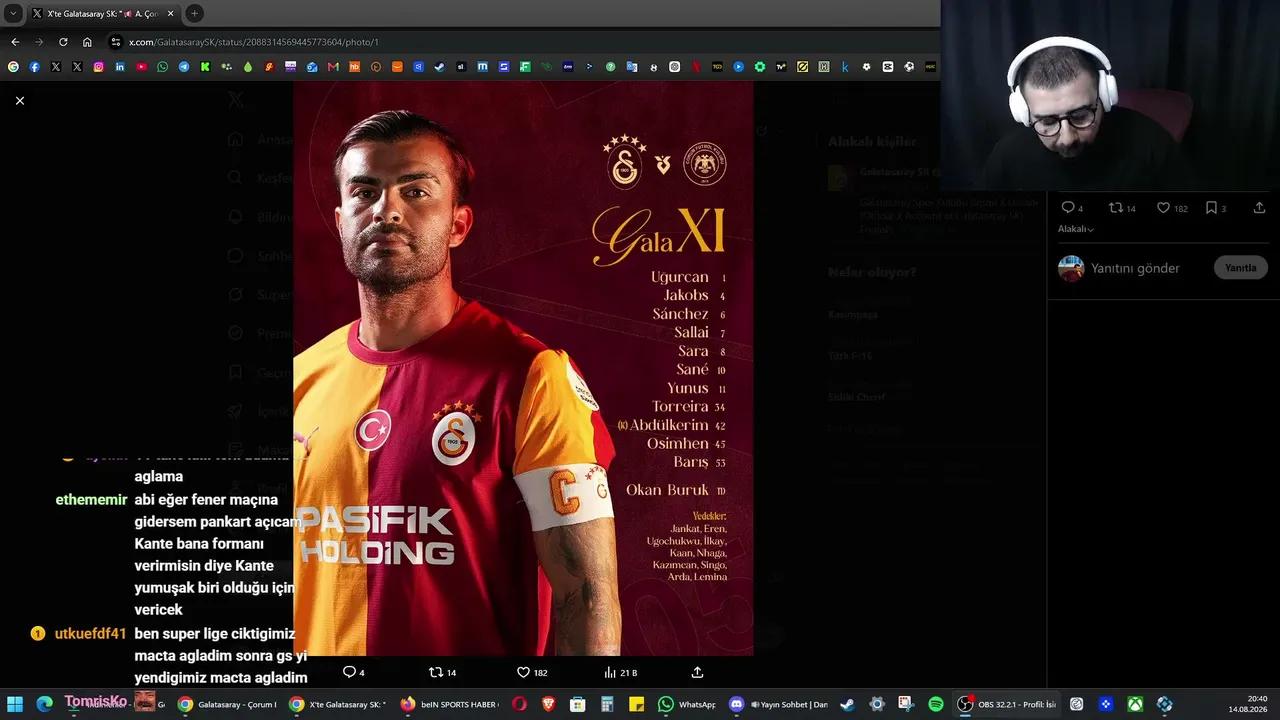Reload the current page
1280x720 pixels.
click(63, 42)
